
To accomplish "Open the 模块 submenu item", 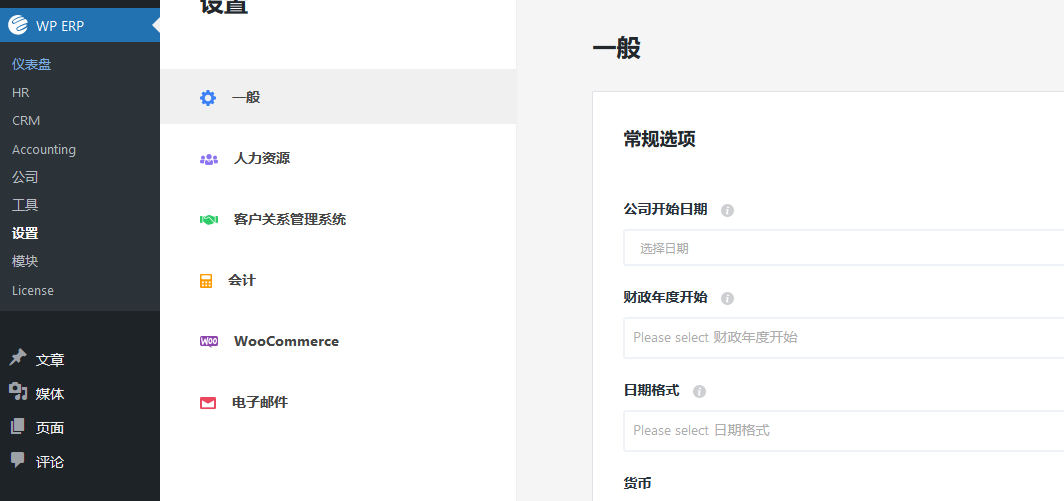I will [x=25, y=261].
